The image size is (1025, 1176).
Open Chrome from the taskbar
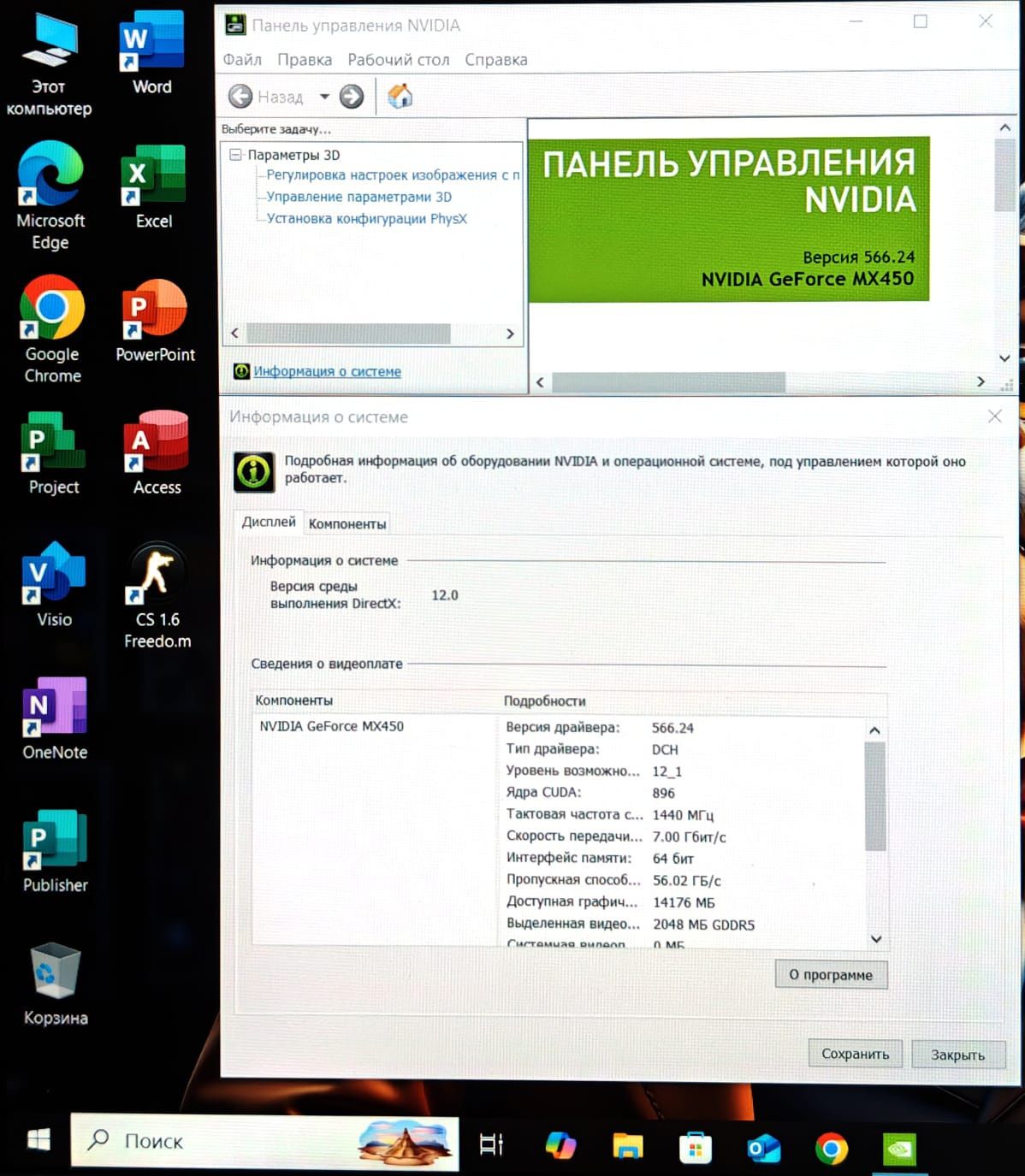pyautogui.click(x=831, y=1149)
